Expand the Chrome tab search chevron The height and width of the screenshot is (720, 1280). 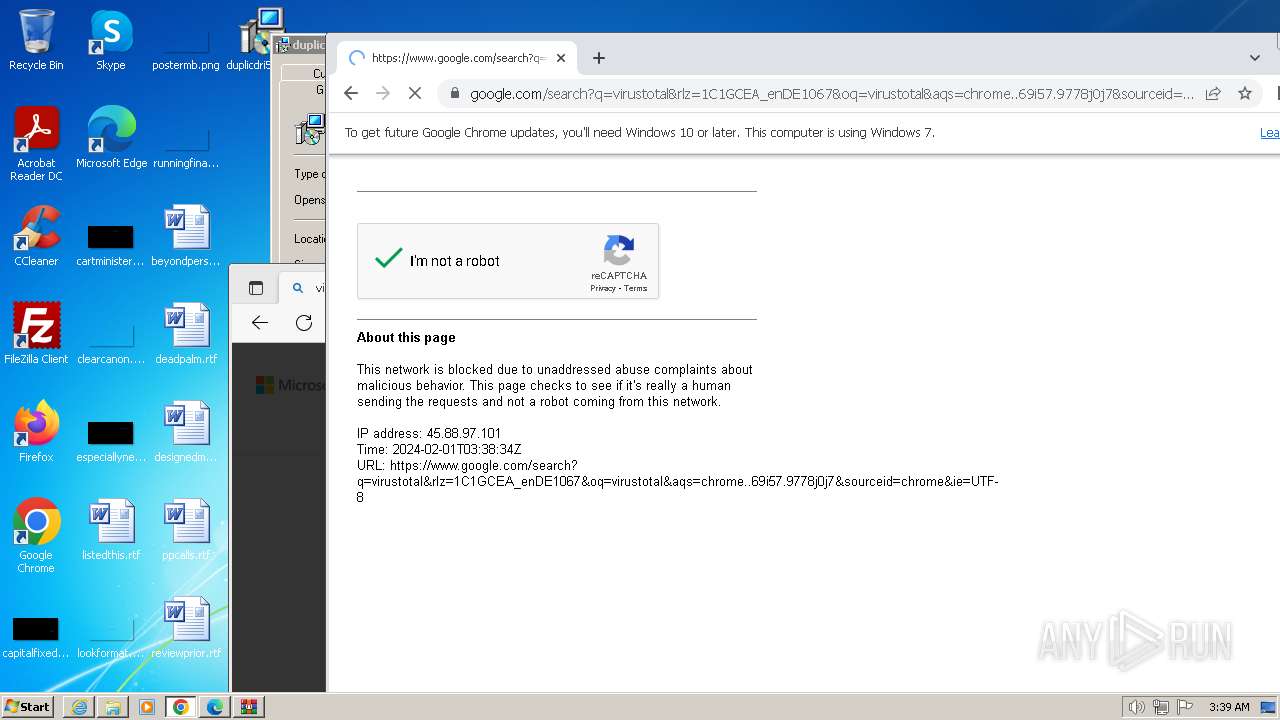pyautogui.click(x=1255, y=58)
